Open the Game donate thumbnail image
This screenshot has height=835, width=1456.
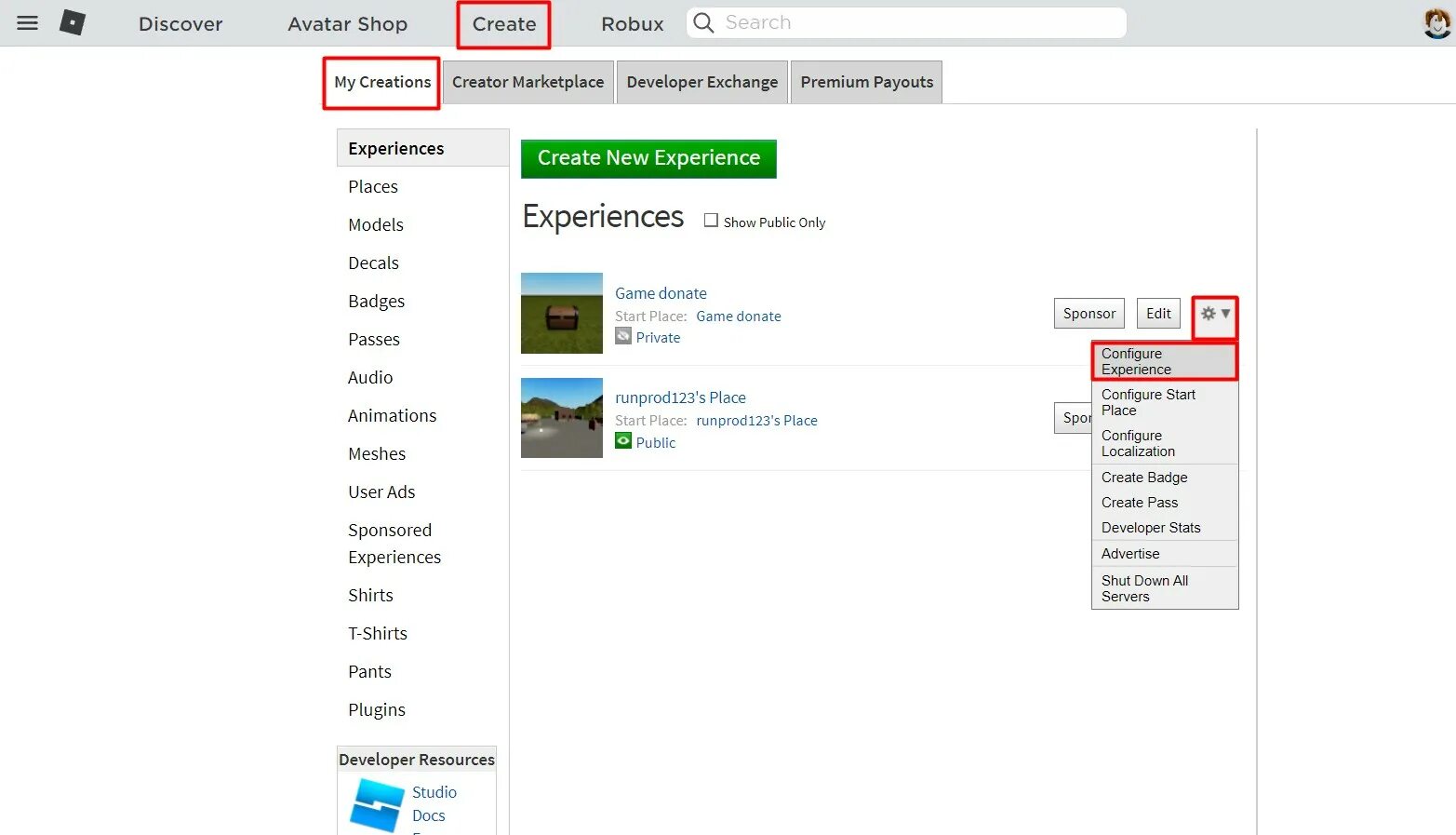click(x=562, y=313)
